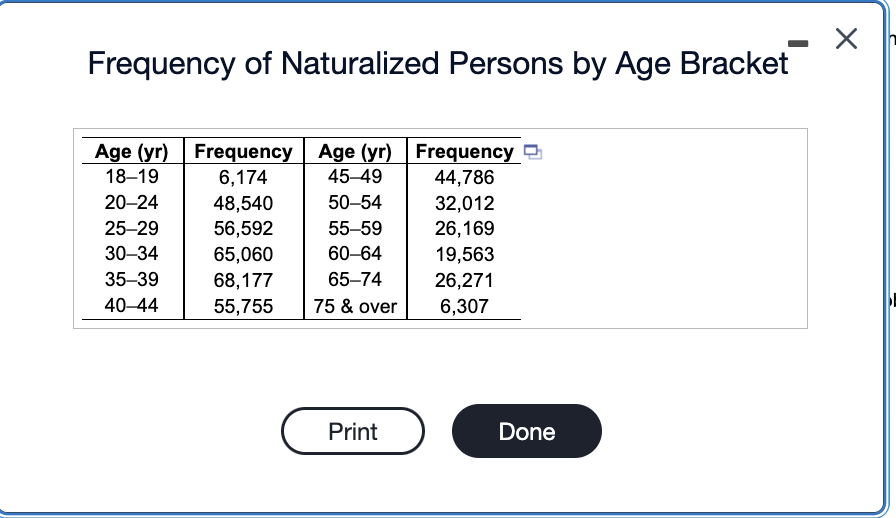Viewport: 896px width, 518px height.
Task: Click the second Frequency column header
Action: pos(465,151)
